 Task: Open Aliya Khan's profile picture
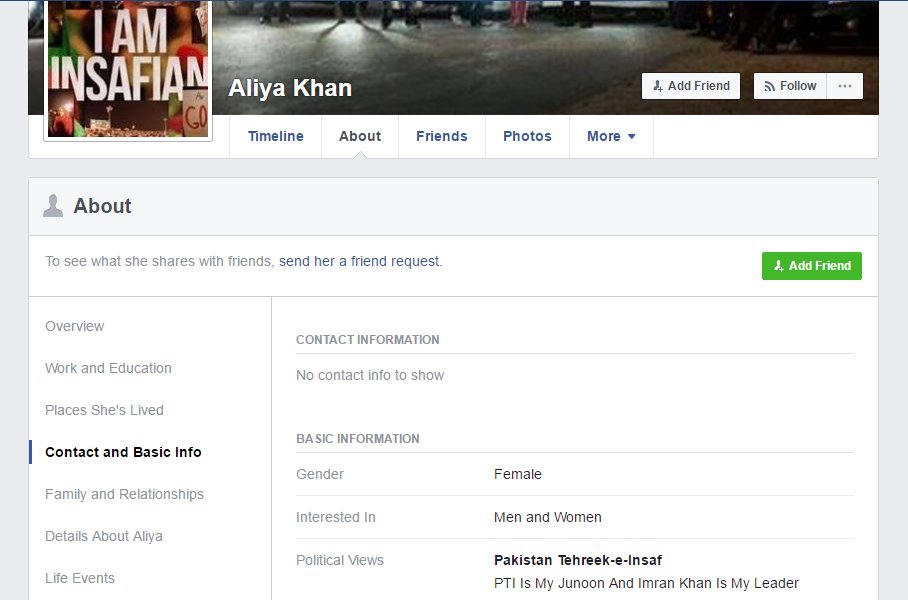click(128, 69)
